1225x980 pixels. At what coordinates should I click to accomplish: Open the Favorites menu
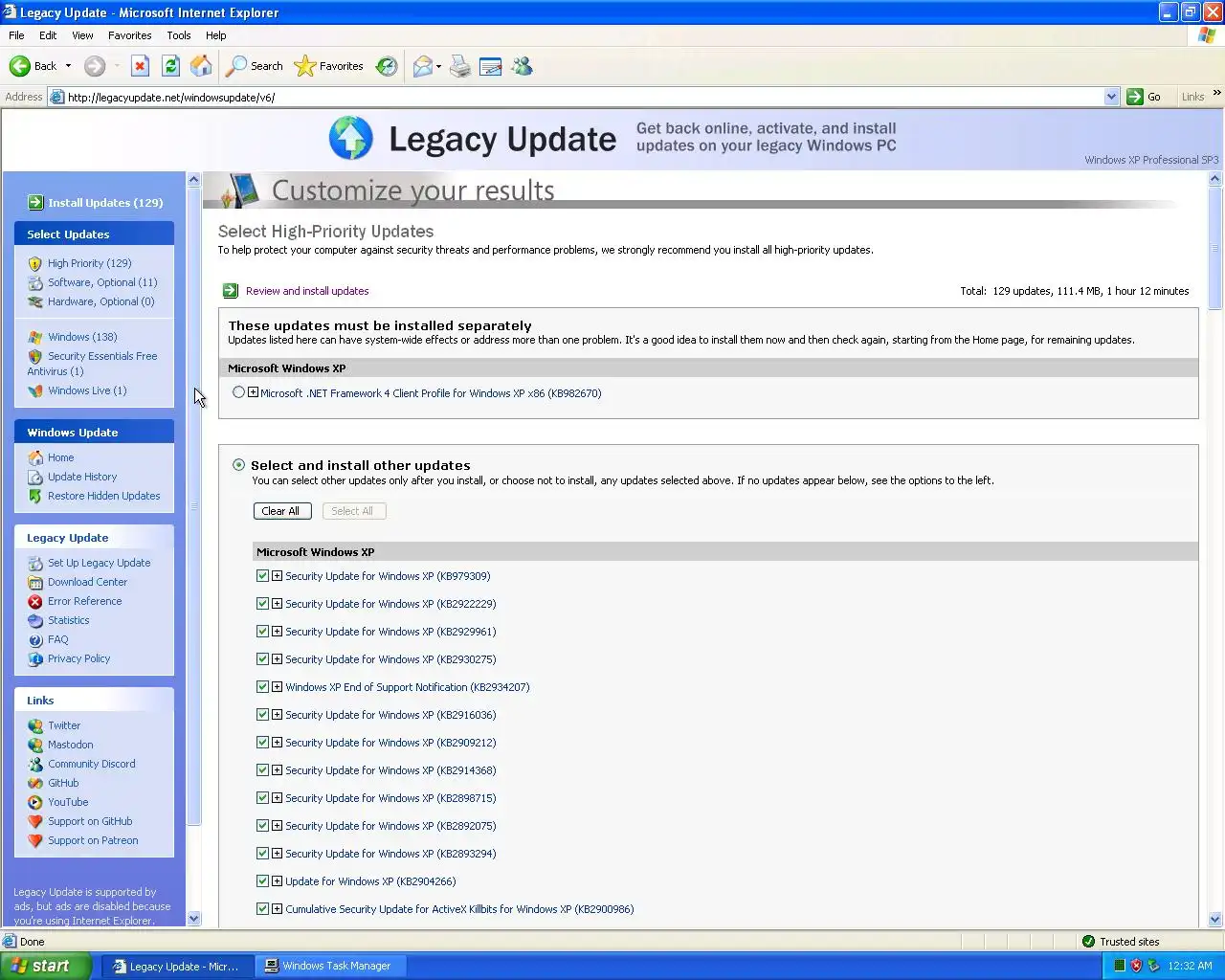point(129,35)
